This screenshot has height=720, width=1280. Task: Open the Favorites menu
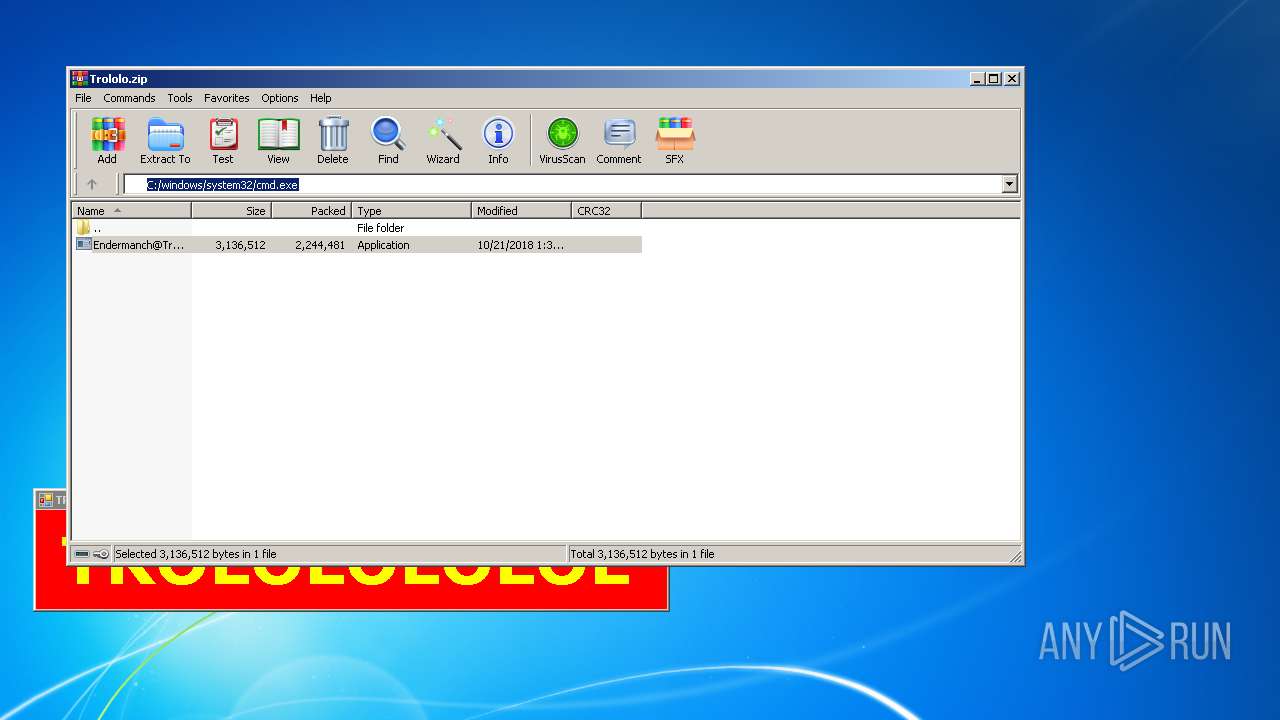click(x=227, y=98)
